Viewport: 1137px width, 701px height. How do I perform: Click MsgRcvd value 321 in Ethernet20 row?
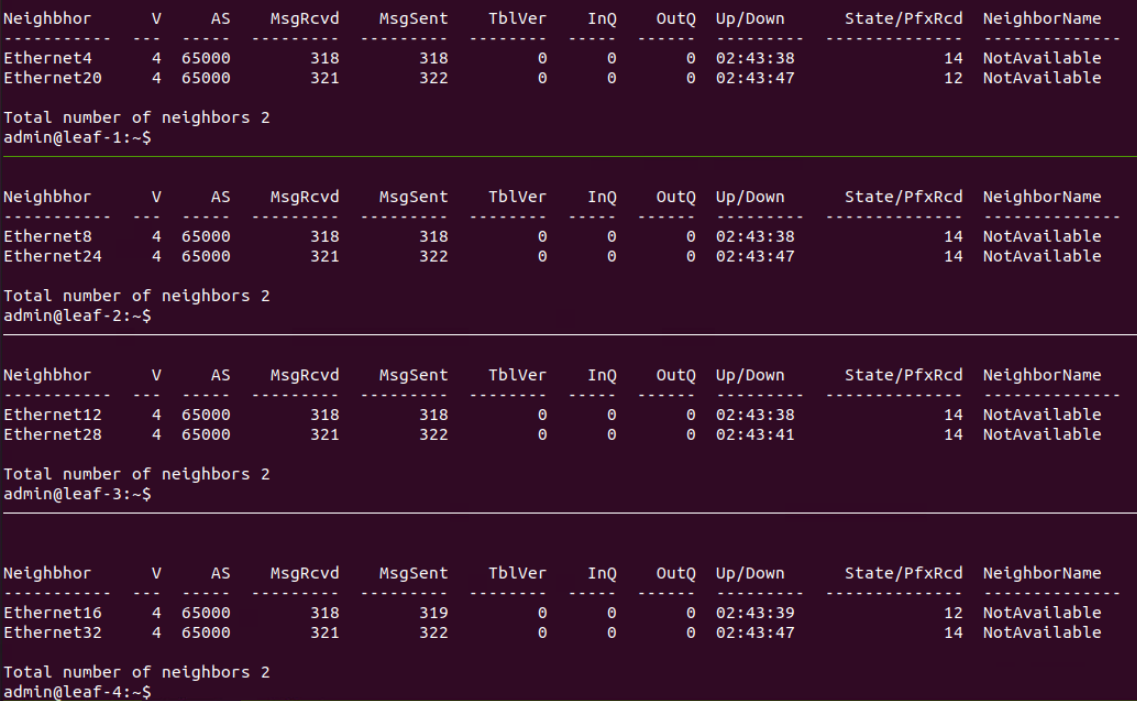325,78
